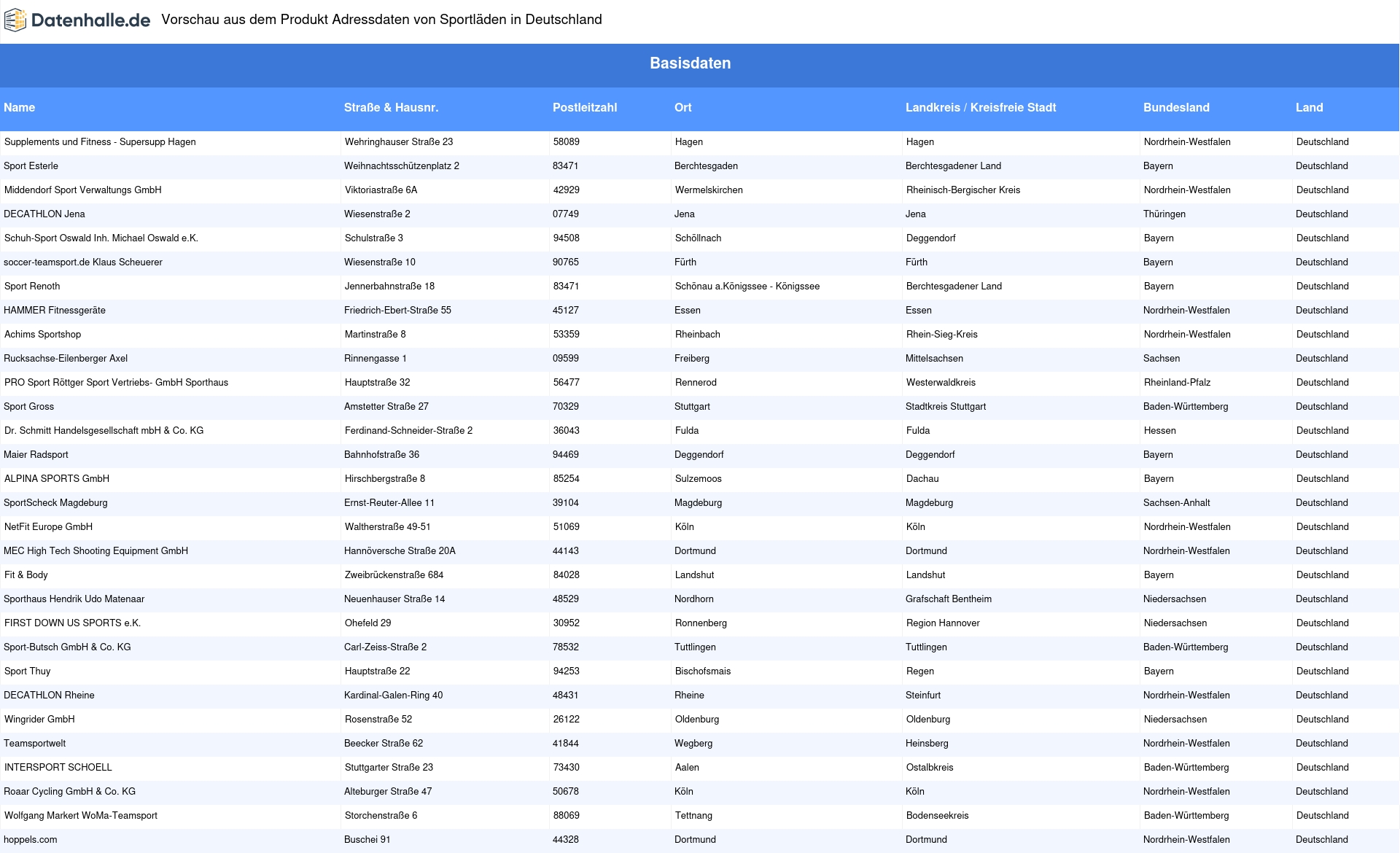The image size is (1400, 853).
Task: Select Landkreis cell Stadtkreis Stuttgart
Action: tap(946, 407)
